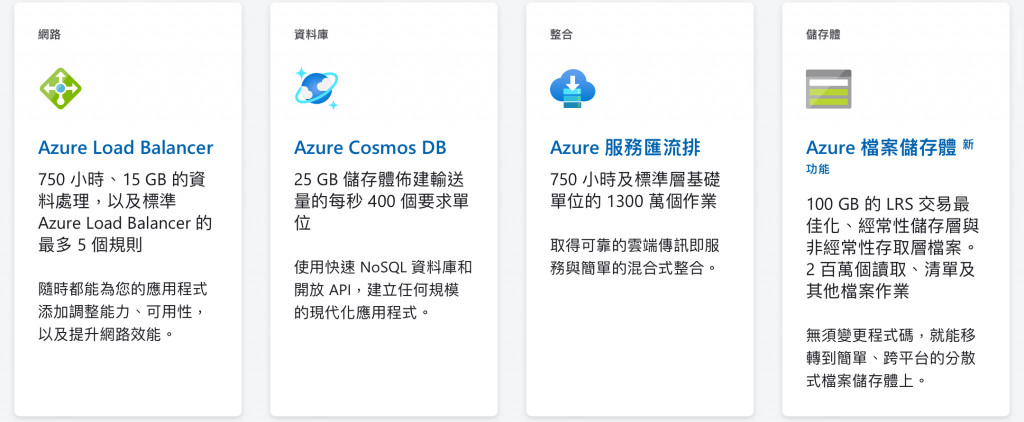The image size is (1024, 422).
Task: Select the 資料庫 category label
Action: click(x=311, y=35)
